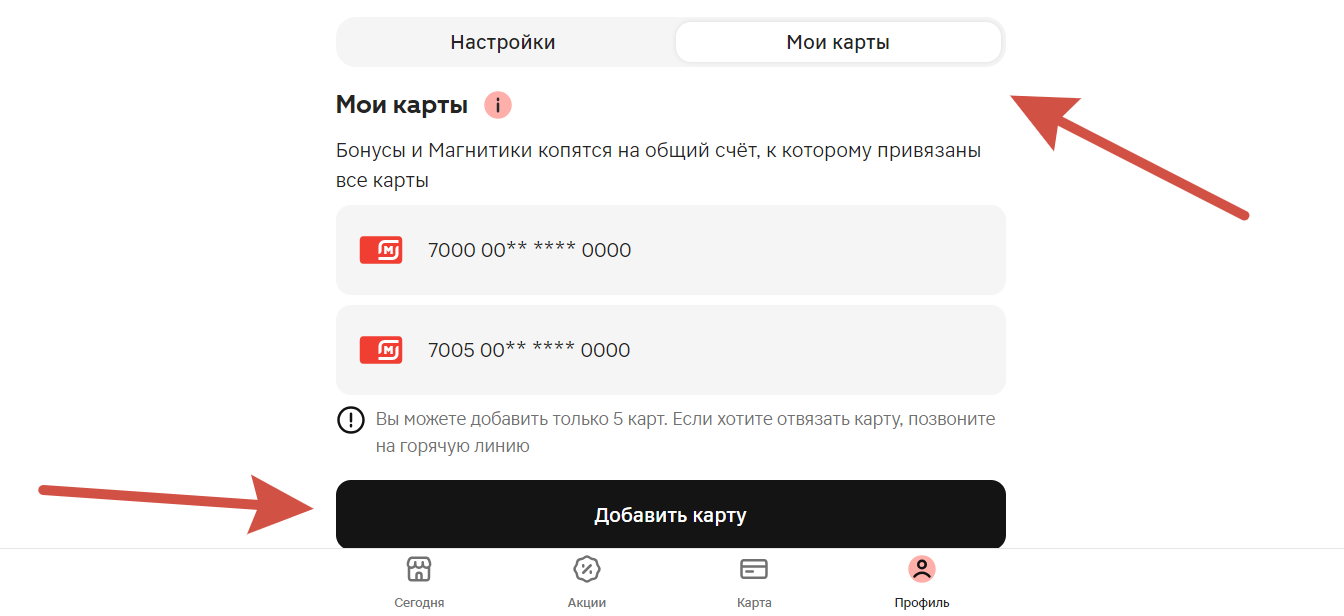Switch to the Настройки tab
The height and width of the screenshot is (616, 1344).
[503, 42]
